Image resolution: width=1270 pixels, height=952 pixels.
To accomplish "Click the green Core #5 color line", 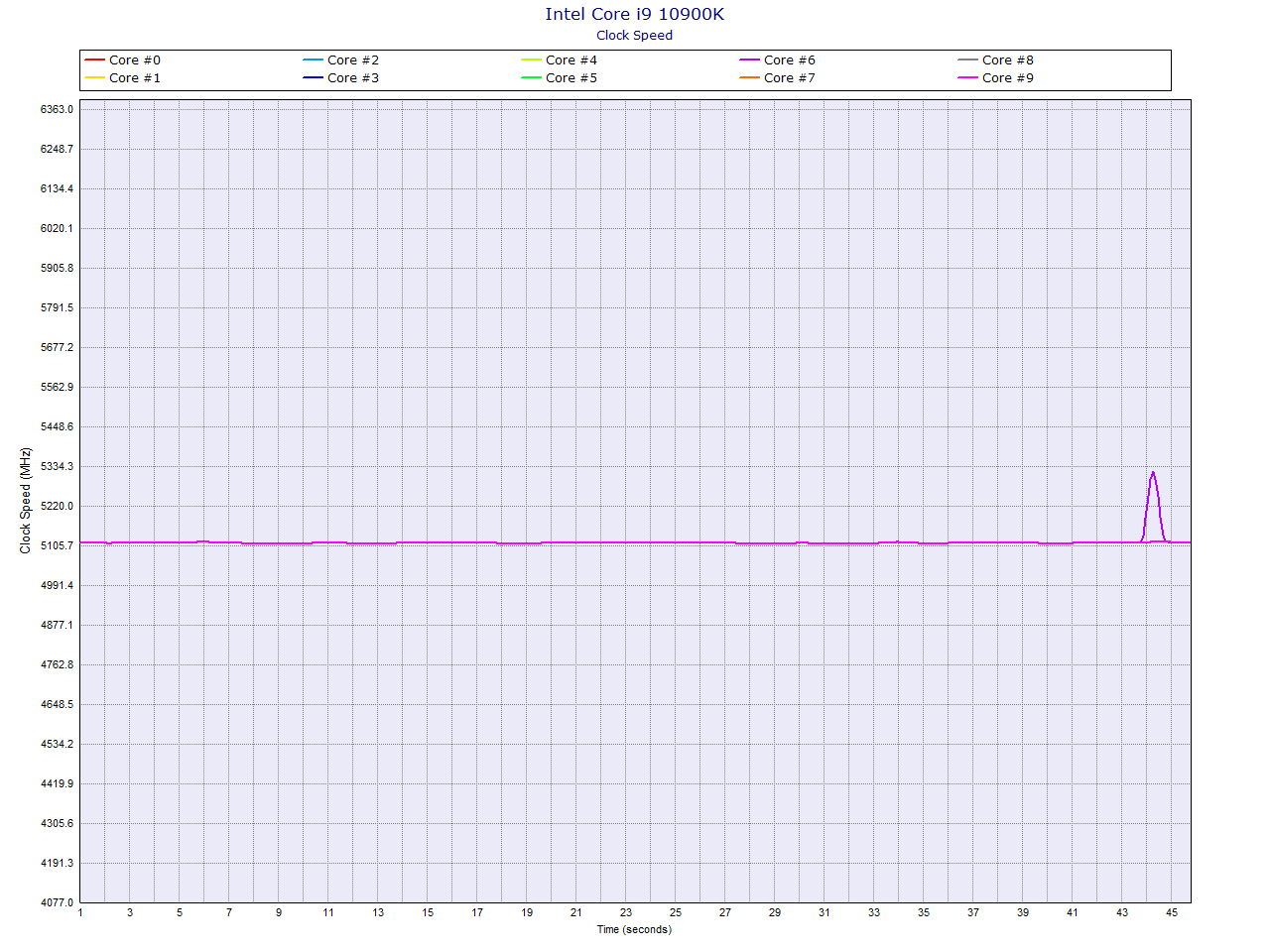I will (531, 78).
